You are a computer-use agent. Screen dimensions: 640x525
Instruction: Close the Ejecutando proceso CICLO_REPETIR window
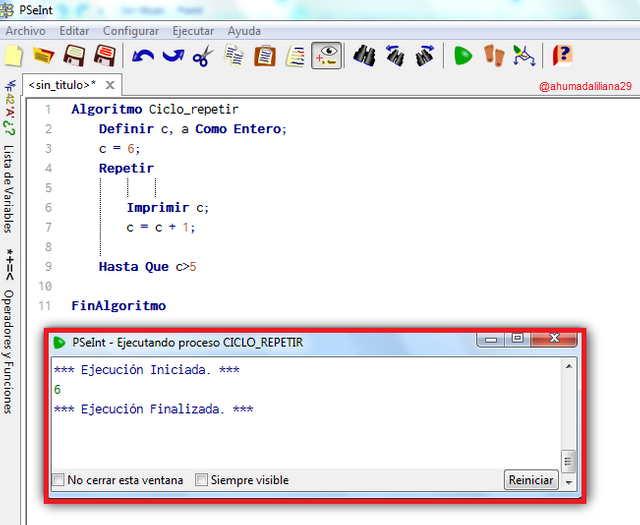point(554,339)
